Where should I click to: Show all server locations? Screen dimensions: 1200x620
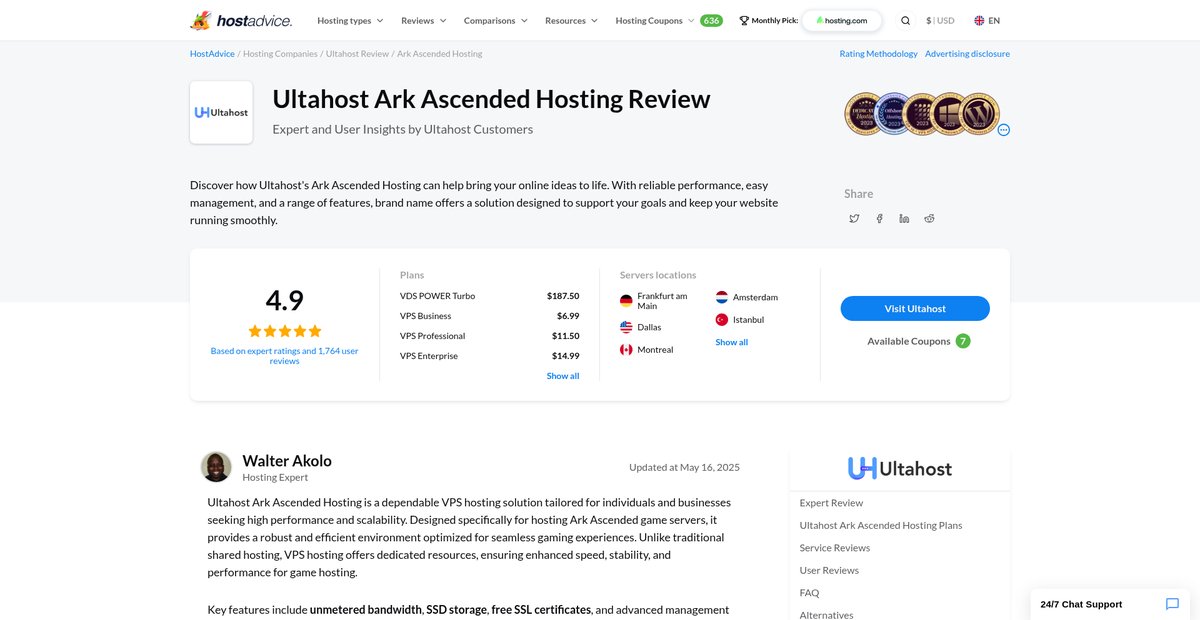(731, 342)
